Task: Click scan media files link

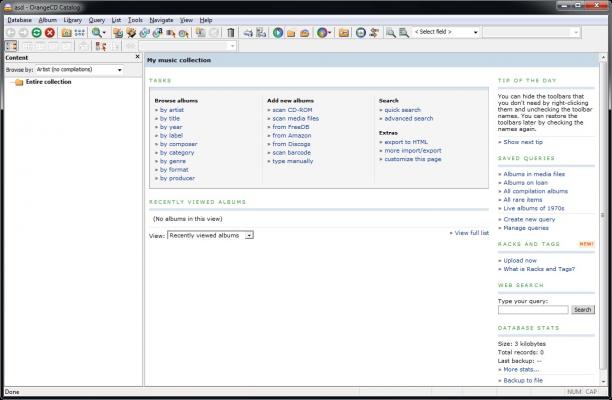Action: pyautogui.click(x=295, y=119)
